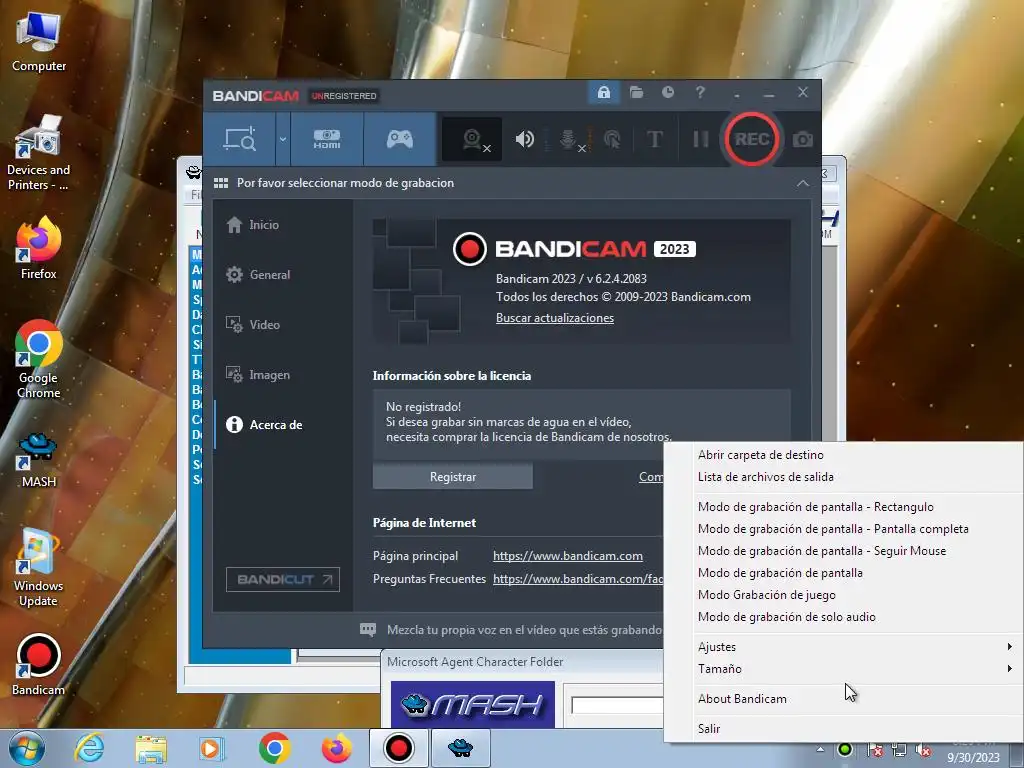The image size is (1024, 768).
Task: Open MASH desktop shortcut
Action: click(39, 460)
